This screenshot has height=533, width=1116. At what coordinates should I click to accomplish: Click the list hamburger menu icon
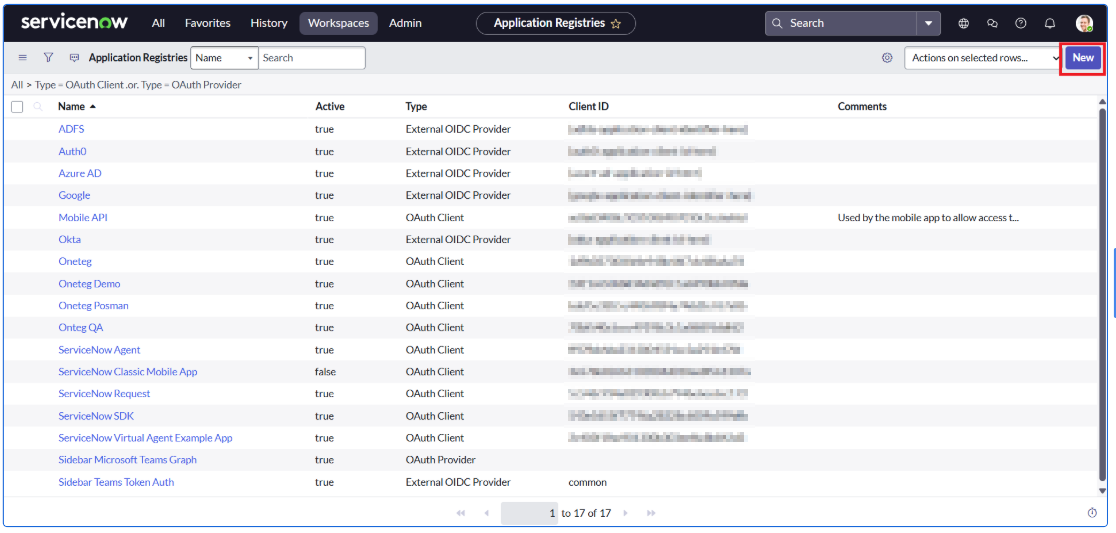click(x=23, y=58)
